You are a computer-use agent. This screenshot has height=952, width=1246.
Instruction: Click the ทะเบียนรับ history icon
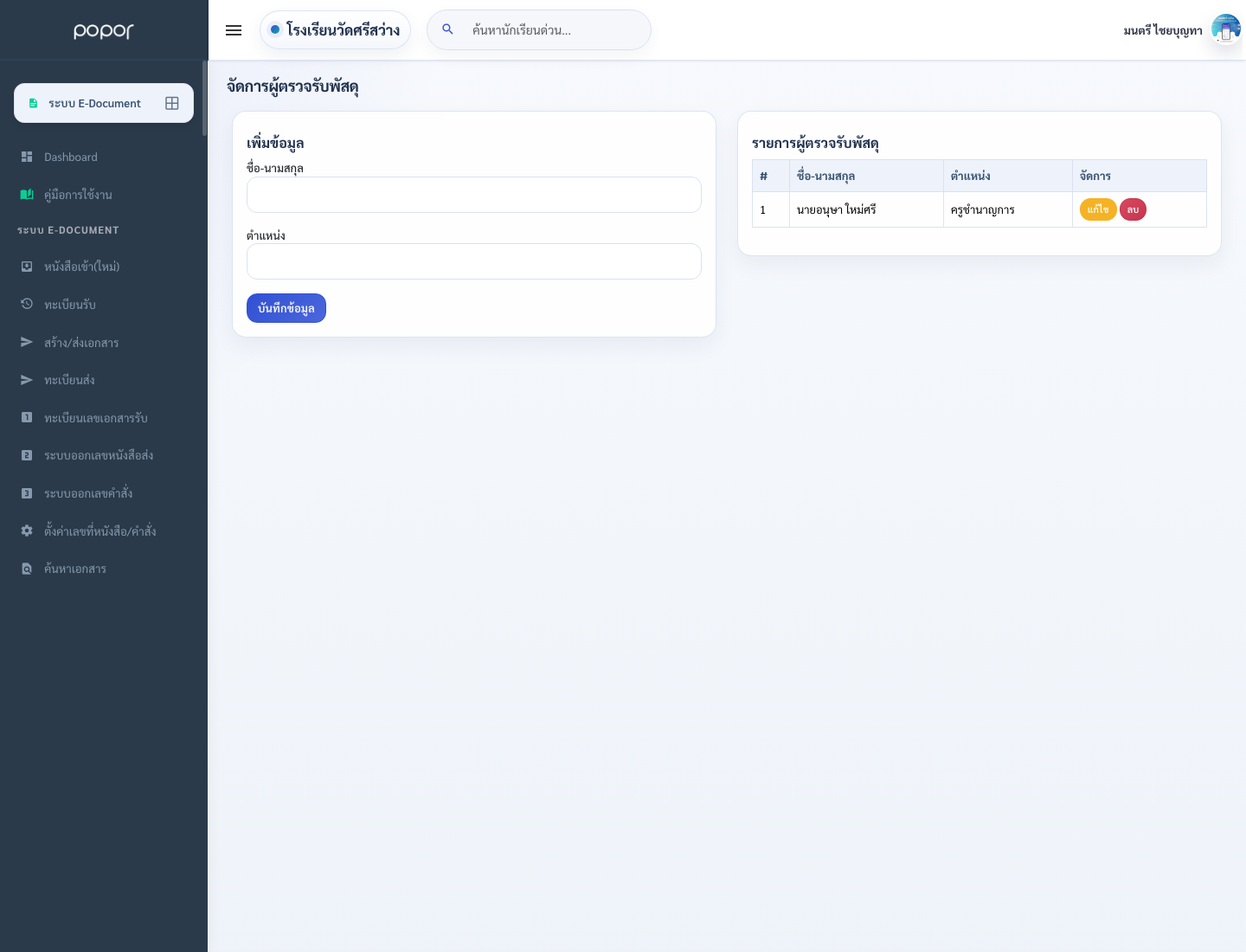pos(27,304)
